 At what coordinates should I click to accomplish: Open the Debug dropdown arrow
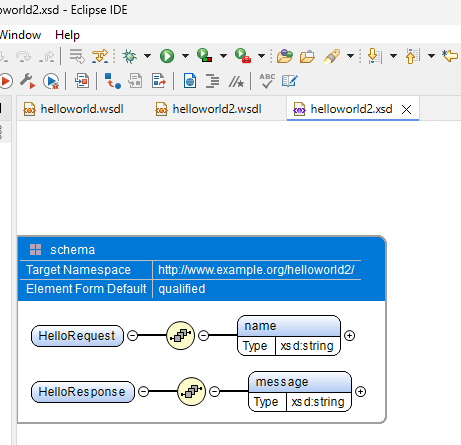click(147, 56)
